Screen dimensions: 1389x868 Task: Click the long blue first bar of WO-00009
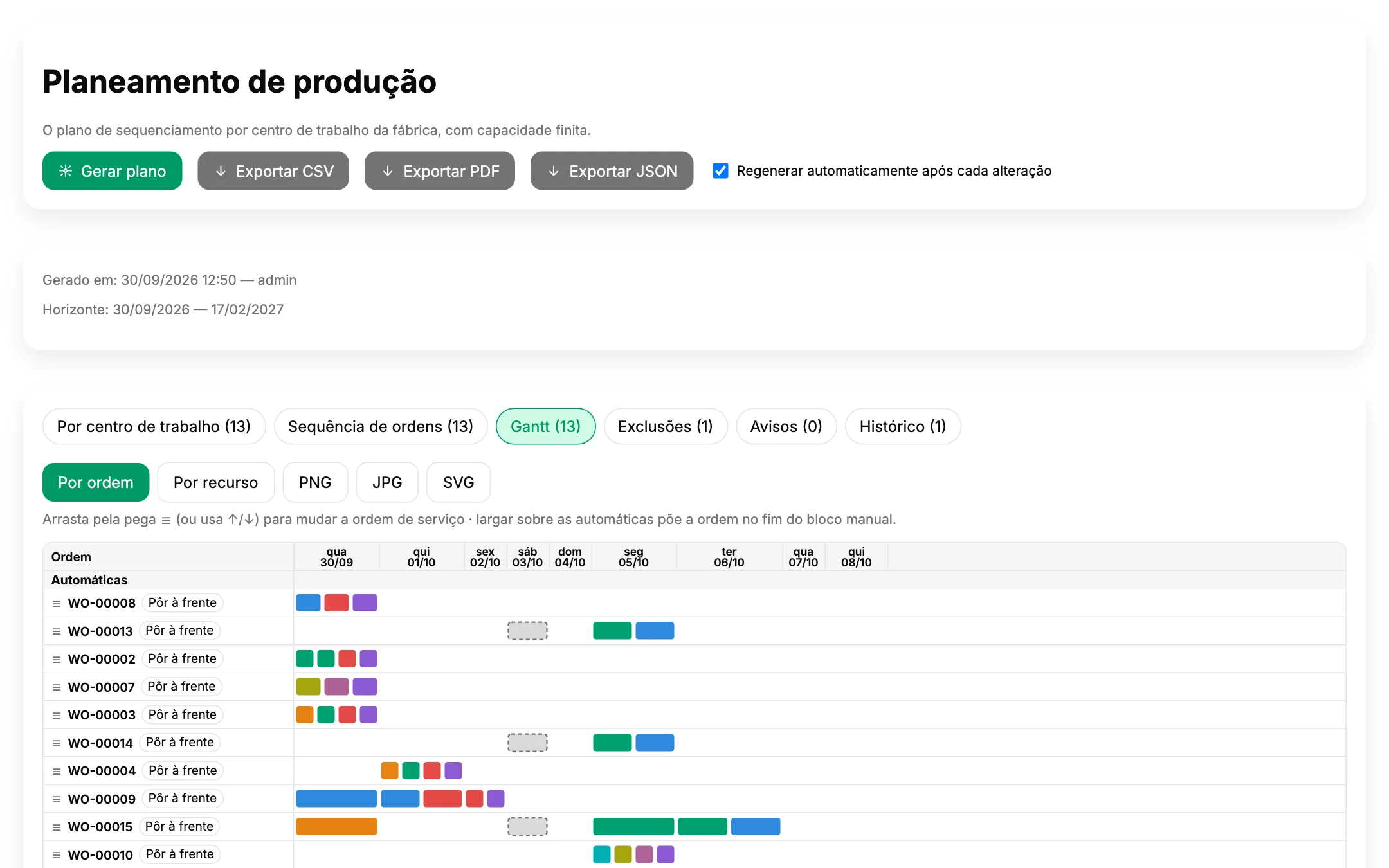(336, 799)
